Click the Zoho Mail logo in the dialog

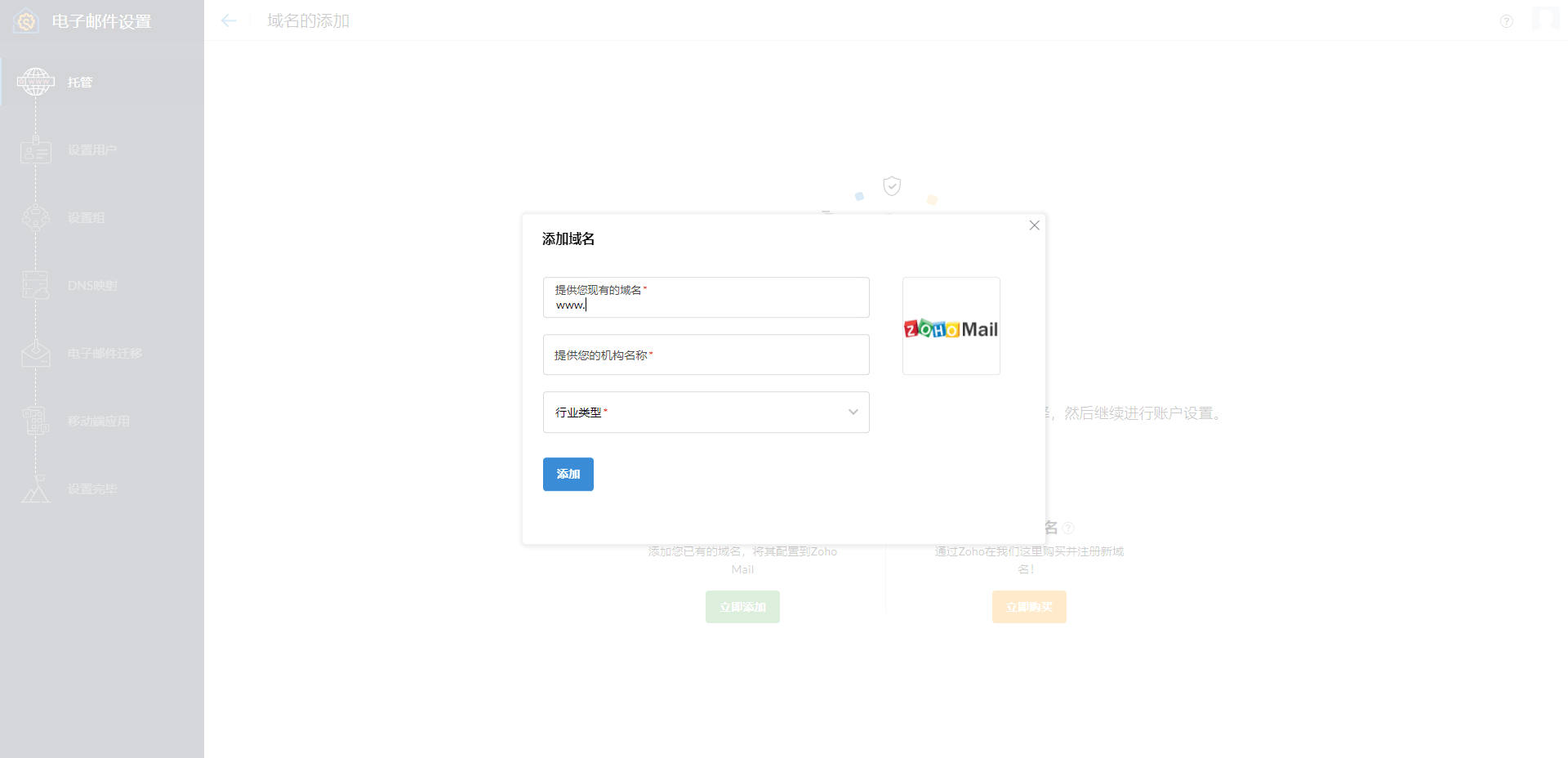(951, 326)
